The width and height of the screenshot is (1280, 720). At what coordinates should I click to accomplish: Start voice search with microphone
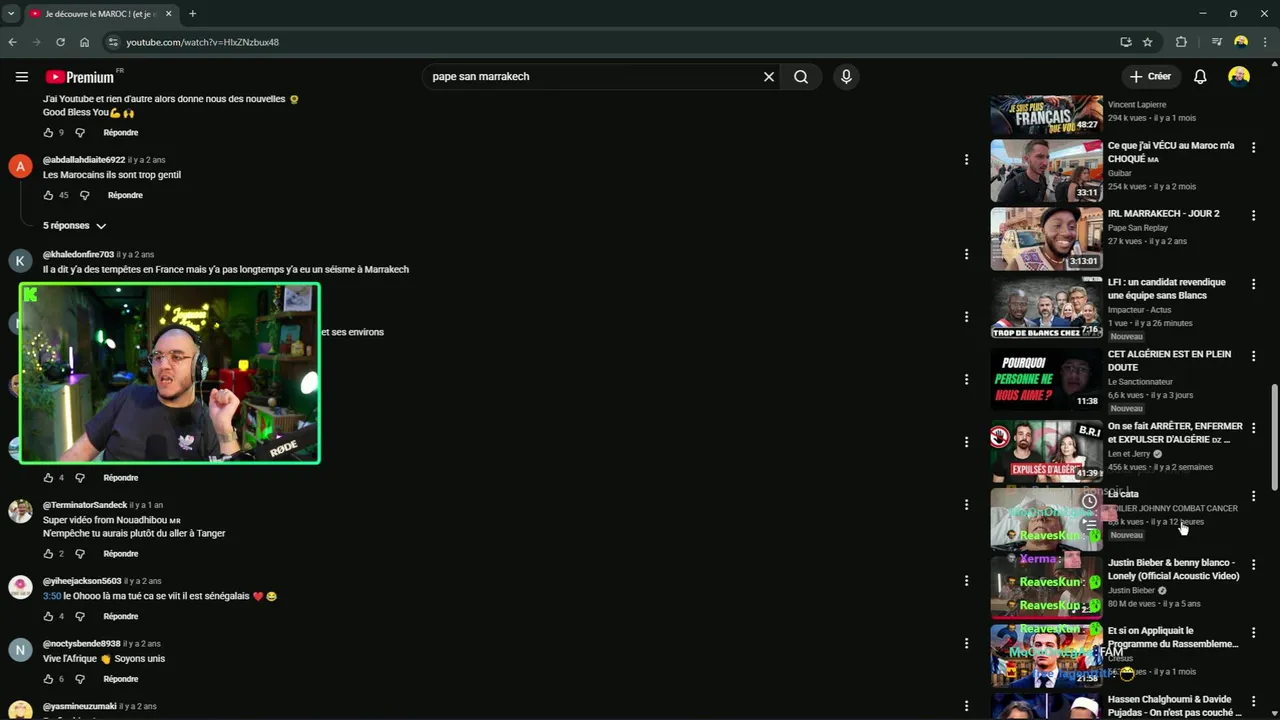(x=846, y=77)
